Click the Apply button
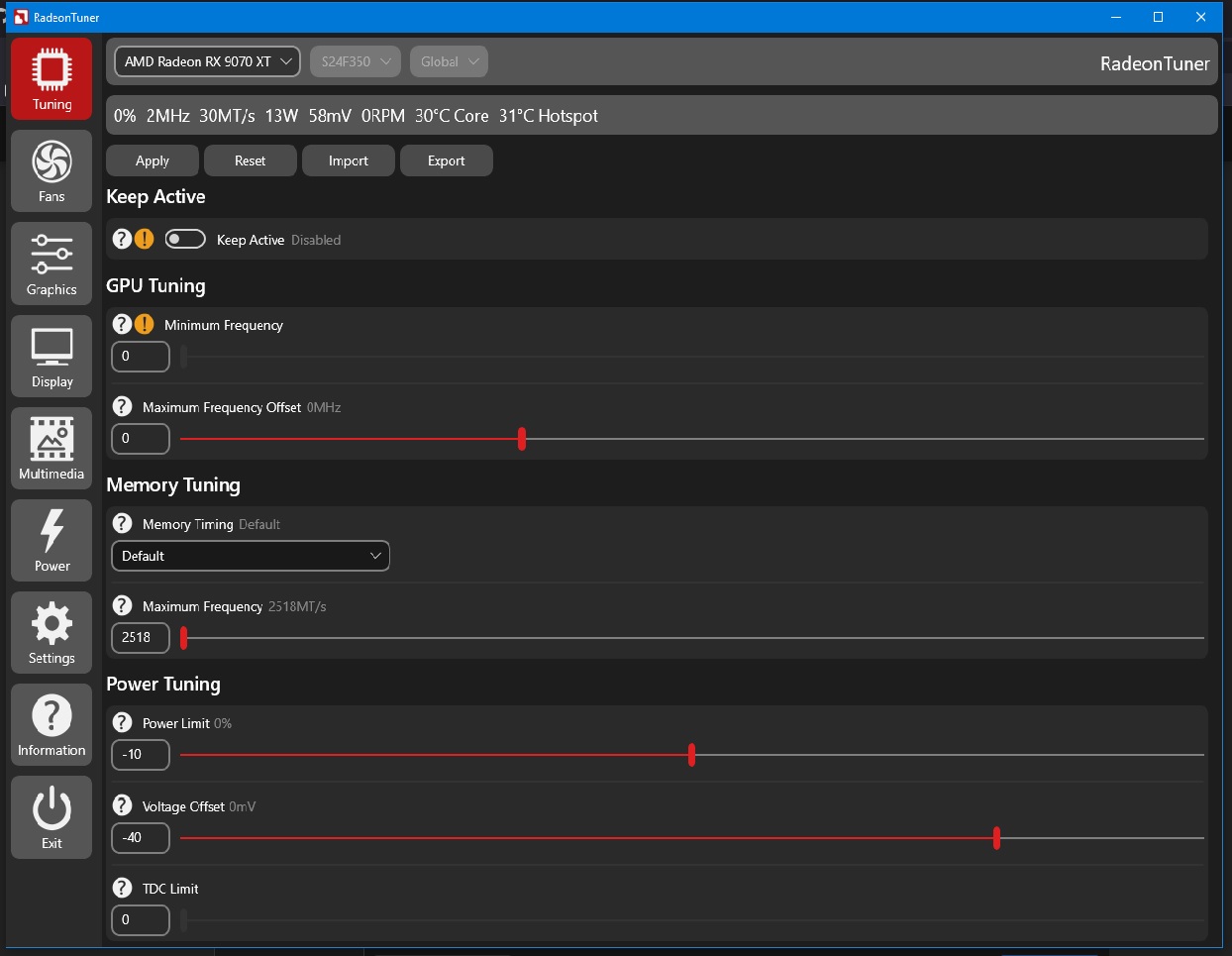 (x=153, y=160)
